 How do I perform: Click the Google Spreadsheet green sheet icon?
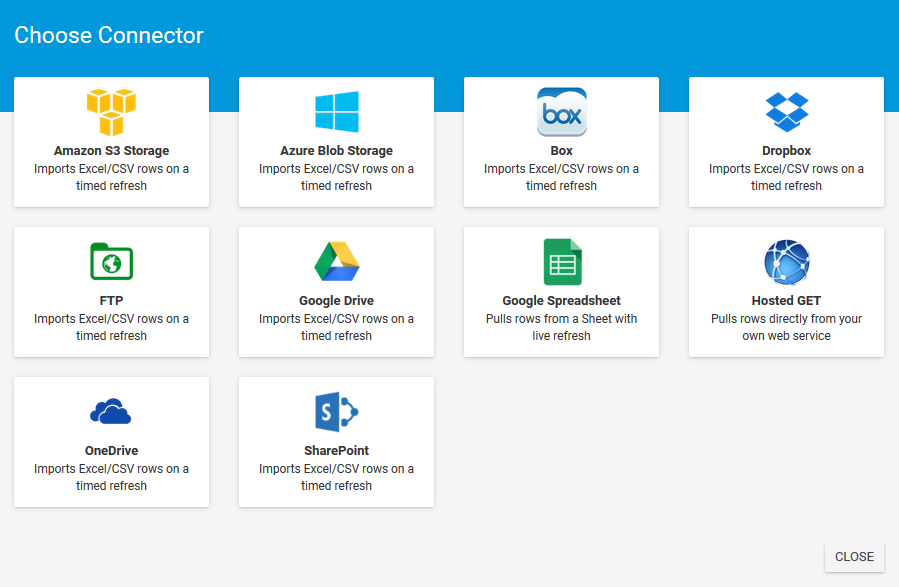point(562,262)
